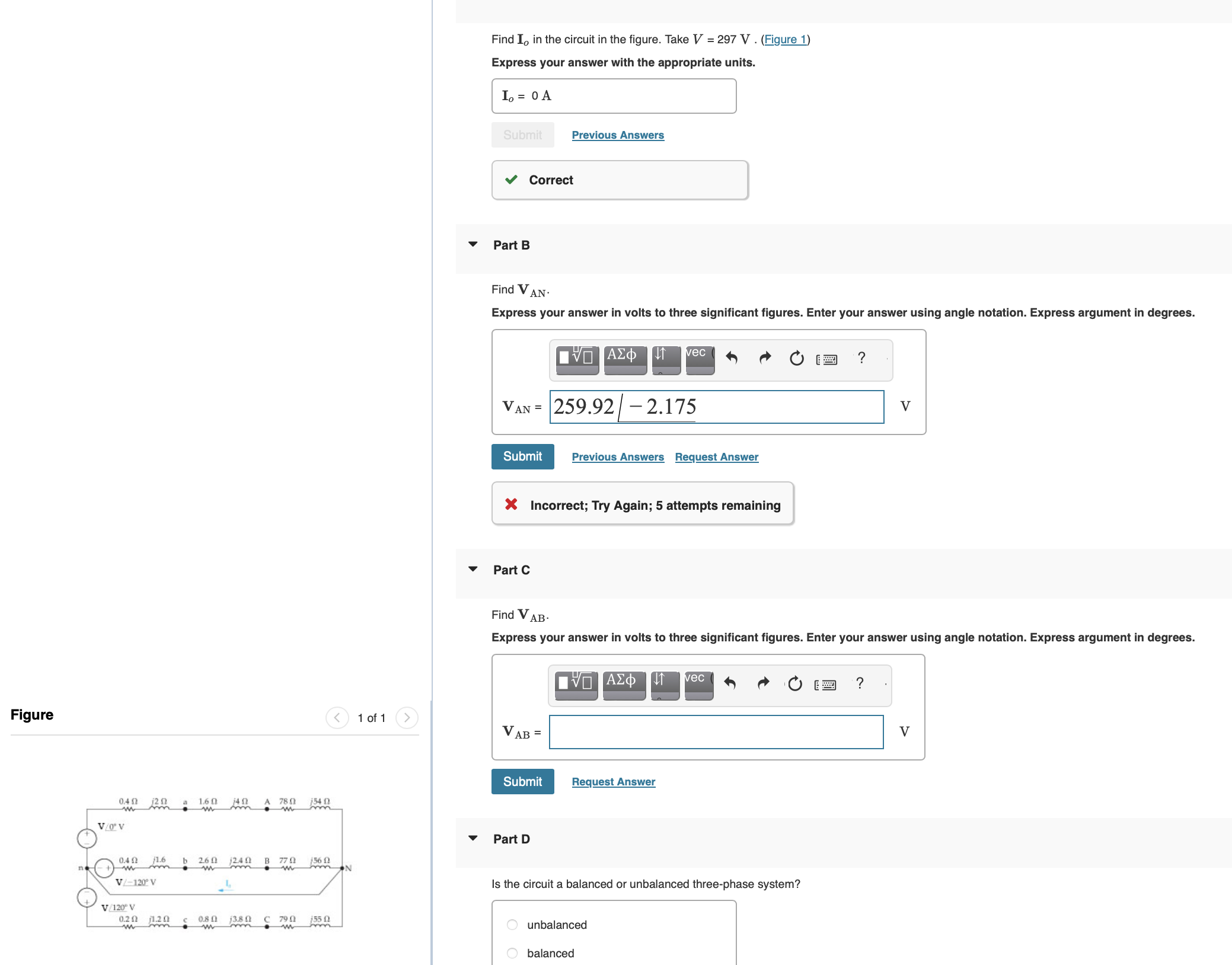This screenshot has width=1232, height=965.
Task: Submit the Part B answer
Action: point(522,456)
